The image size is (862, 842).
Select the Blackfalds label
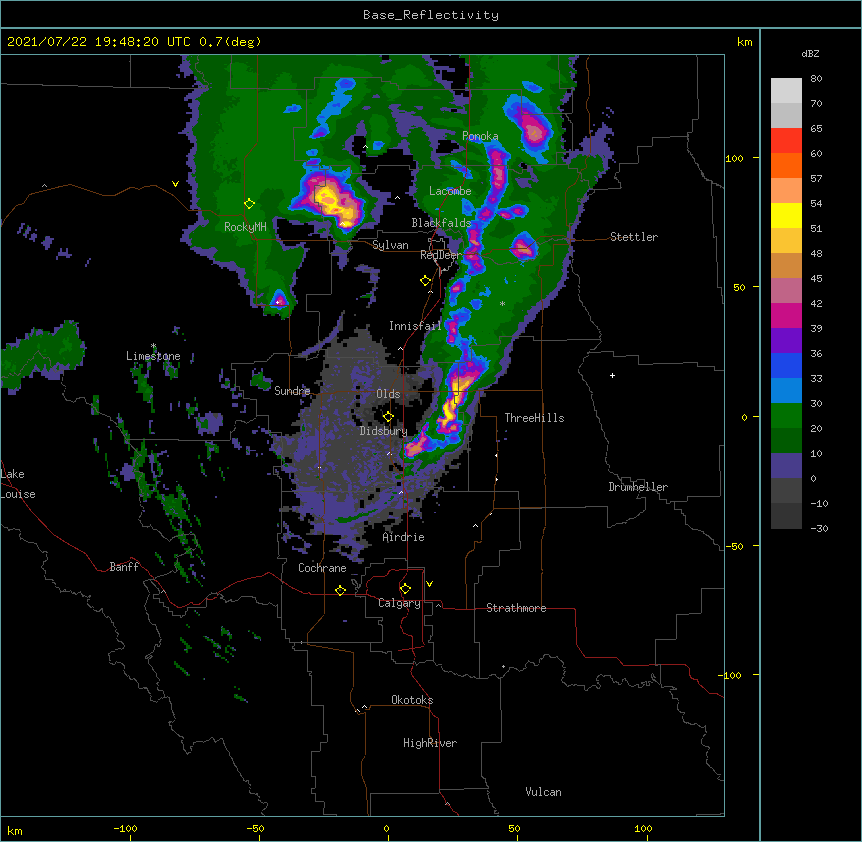pos(441,223)
